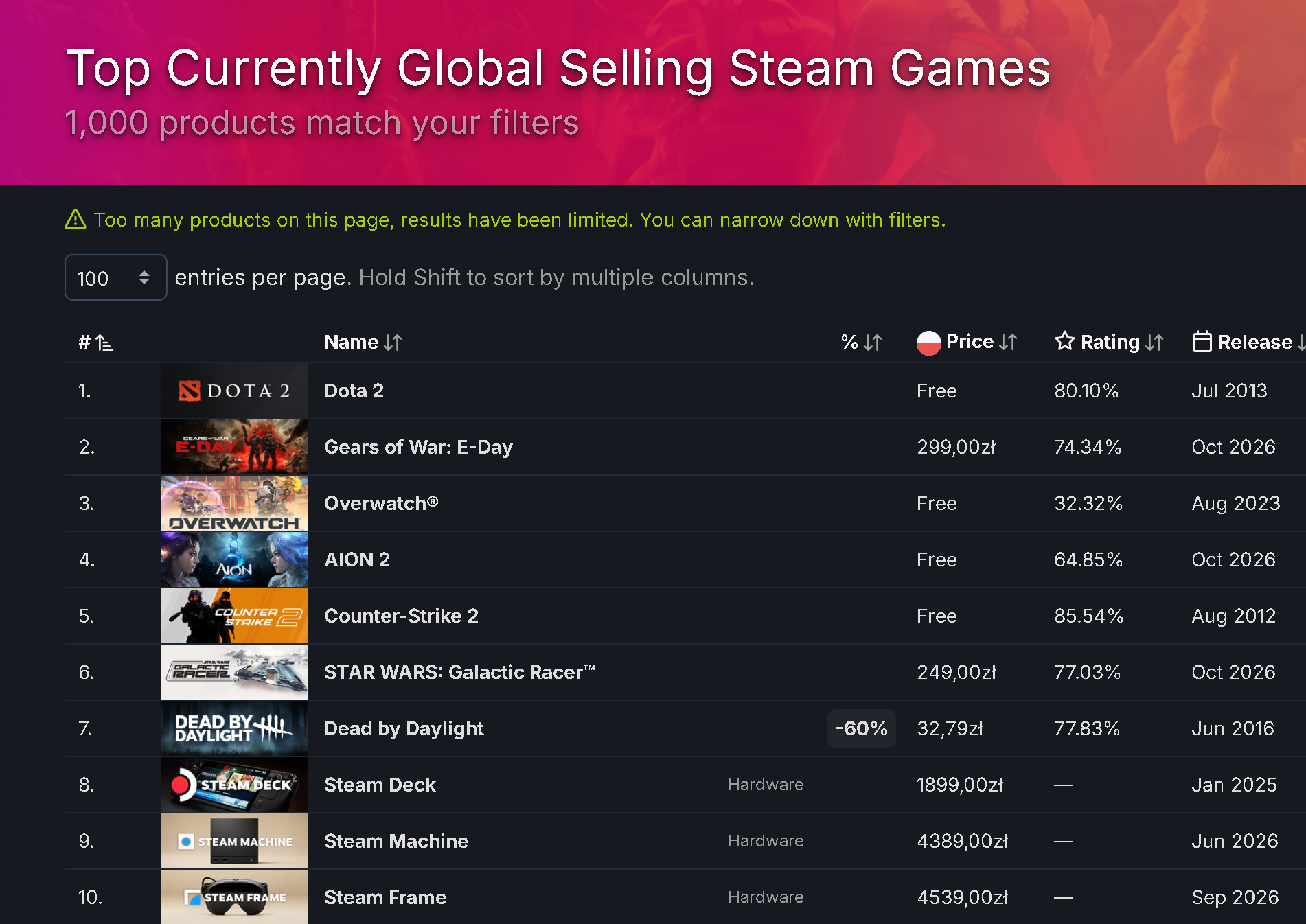Open Overwatch game thumbnail
The width and height of the screenshot is (1306, 924).
pos(234,503)
